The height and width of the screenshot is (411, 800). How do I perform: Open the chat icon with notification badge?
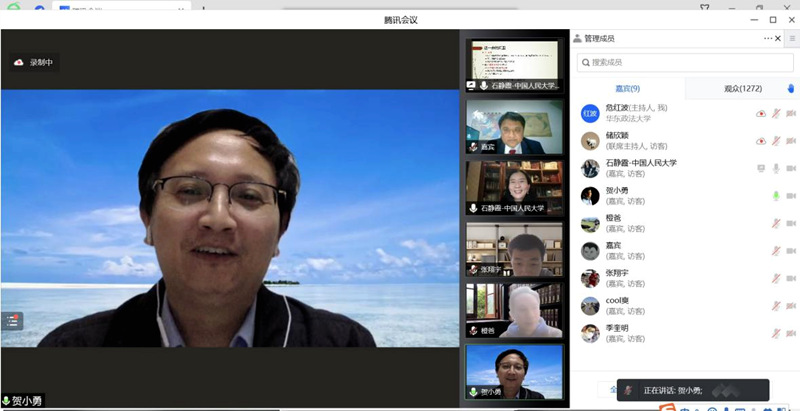(x=12, y=320)
